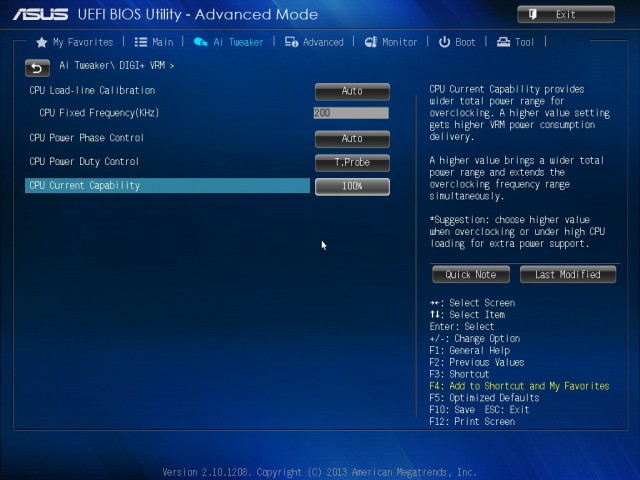Click the 'Enter: Select' hint
Image resolution: width=640 pixels, height=480 pixels.
(x=462, y=327)
